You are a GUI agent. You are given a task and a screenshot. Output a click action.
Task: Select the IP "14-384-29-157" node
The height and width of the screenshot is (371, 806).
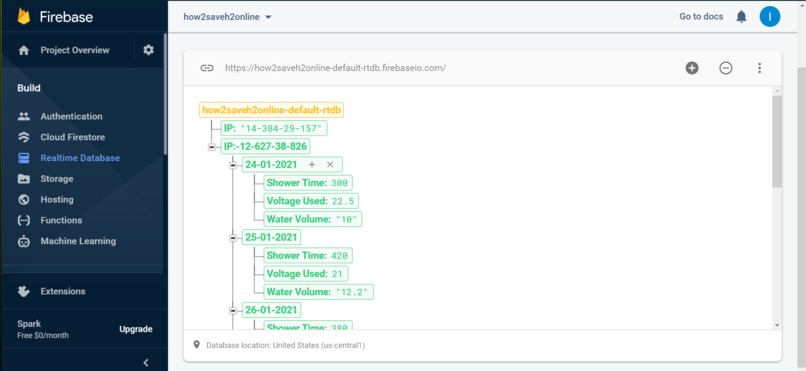click(x=274, y=128)
